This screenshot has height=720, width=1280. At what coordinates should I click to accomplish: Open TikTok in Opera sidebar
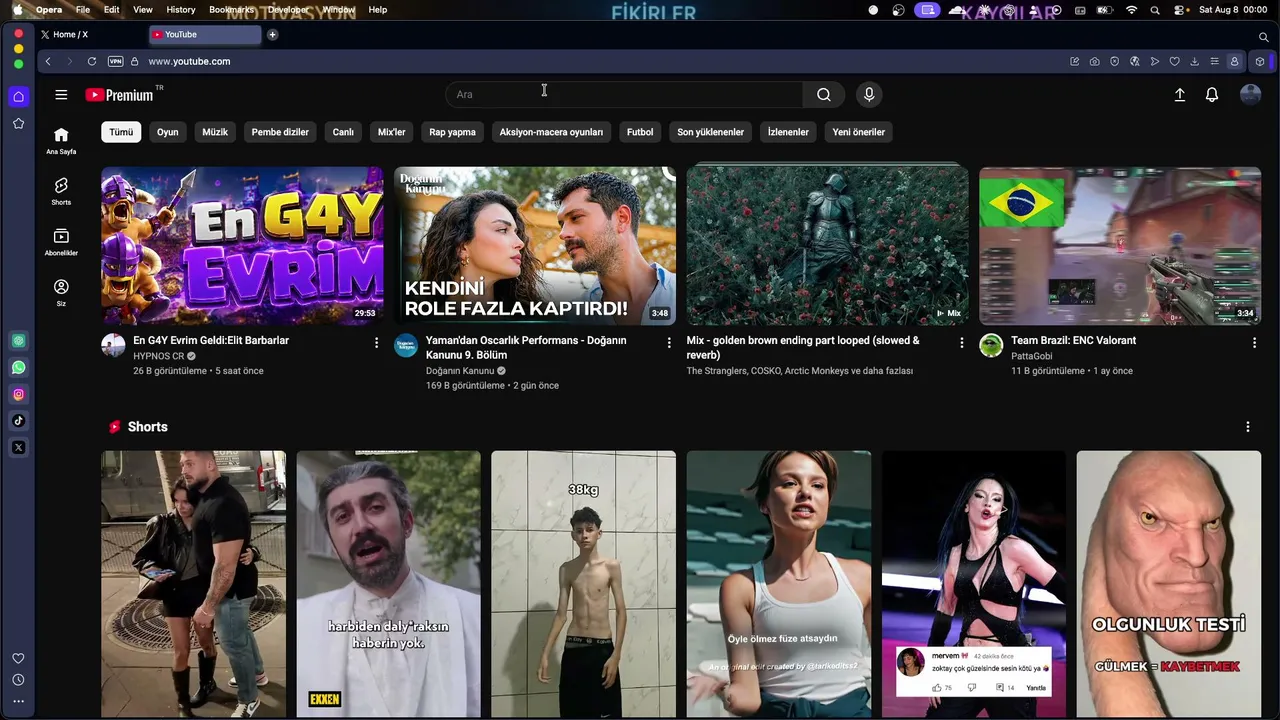[18, 421]
